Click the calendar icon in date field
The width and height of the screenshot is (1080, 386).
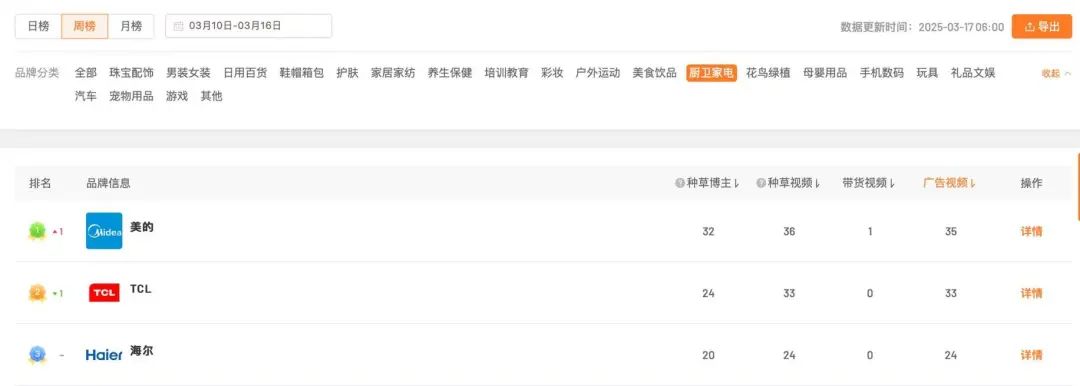178,26
